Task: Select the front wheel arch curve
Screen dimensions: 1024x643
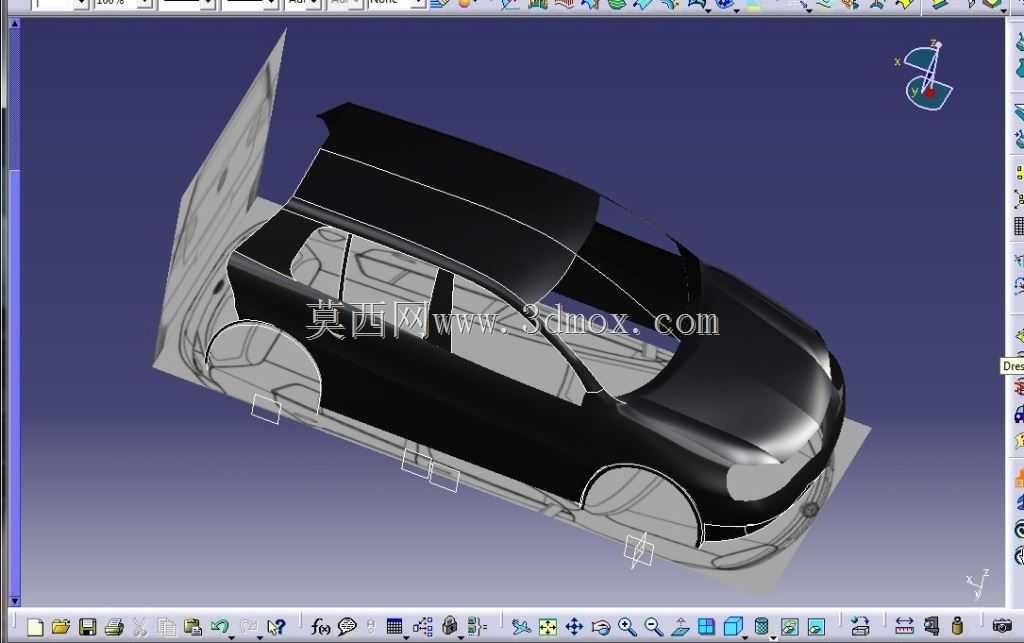Action: [640, 467]
